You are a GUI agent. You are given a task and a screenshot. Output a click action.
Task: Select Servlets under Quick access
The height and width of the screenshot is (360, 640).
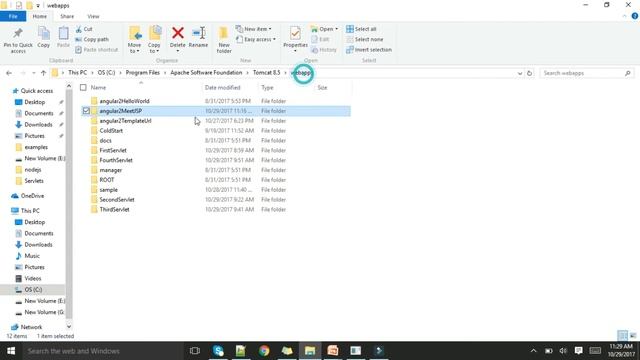point(34,181)
